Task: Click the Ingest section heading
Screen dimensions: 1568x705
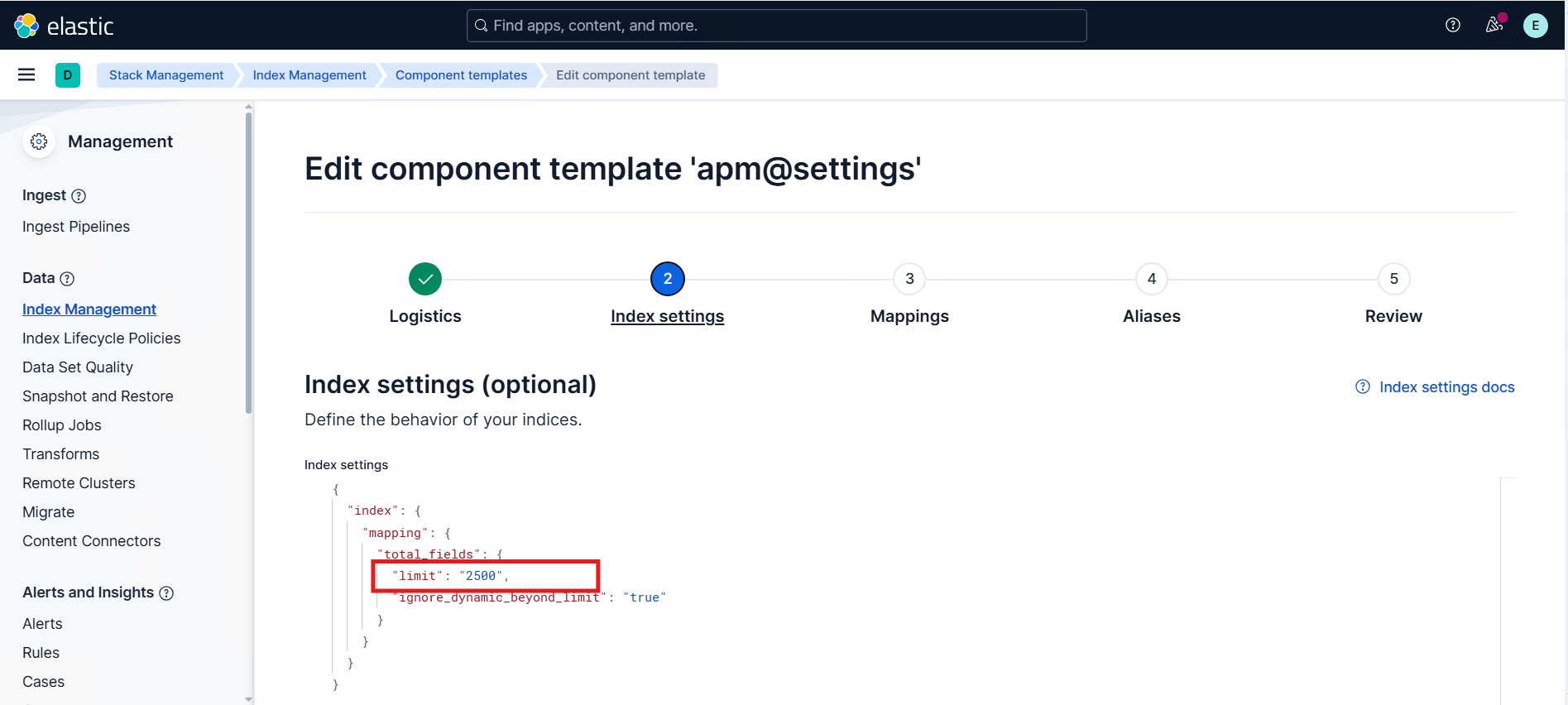Action: pyautogui.click(x=44, y=195)
